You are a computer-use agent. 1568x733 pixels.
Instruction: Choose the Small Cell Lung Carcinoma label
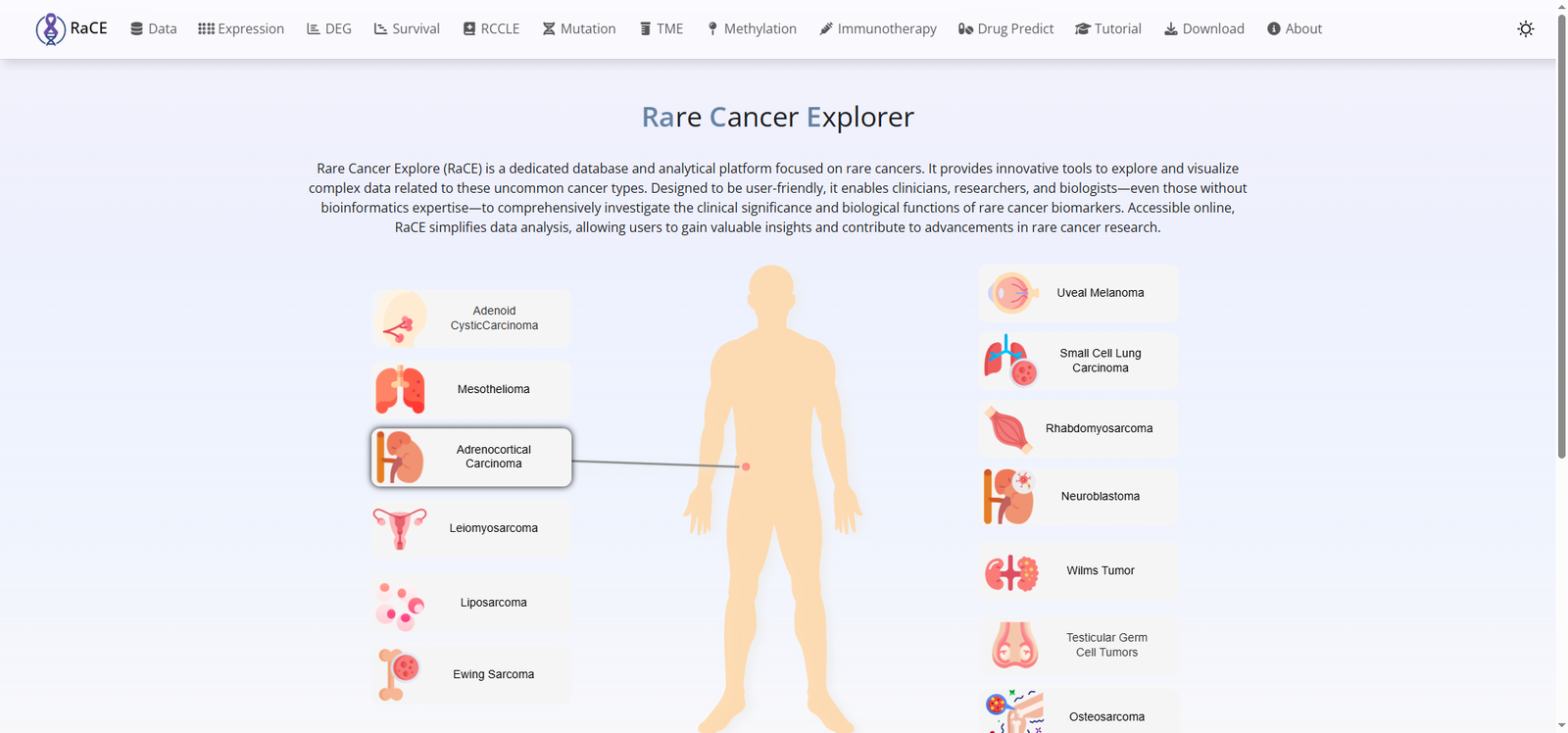1101,361
